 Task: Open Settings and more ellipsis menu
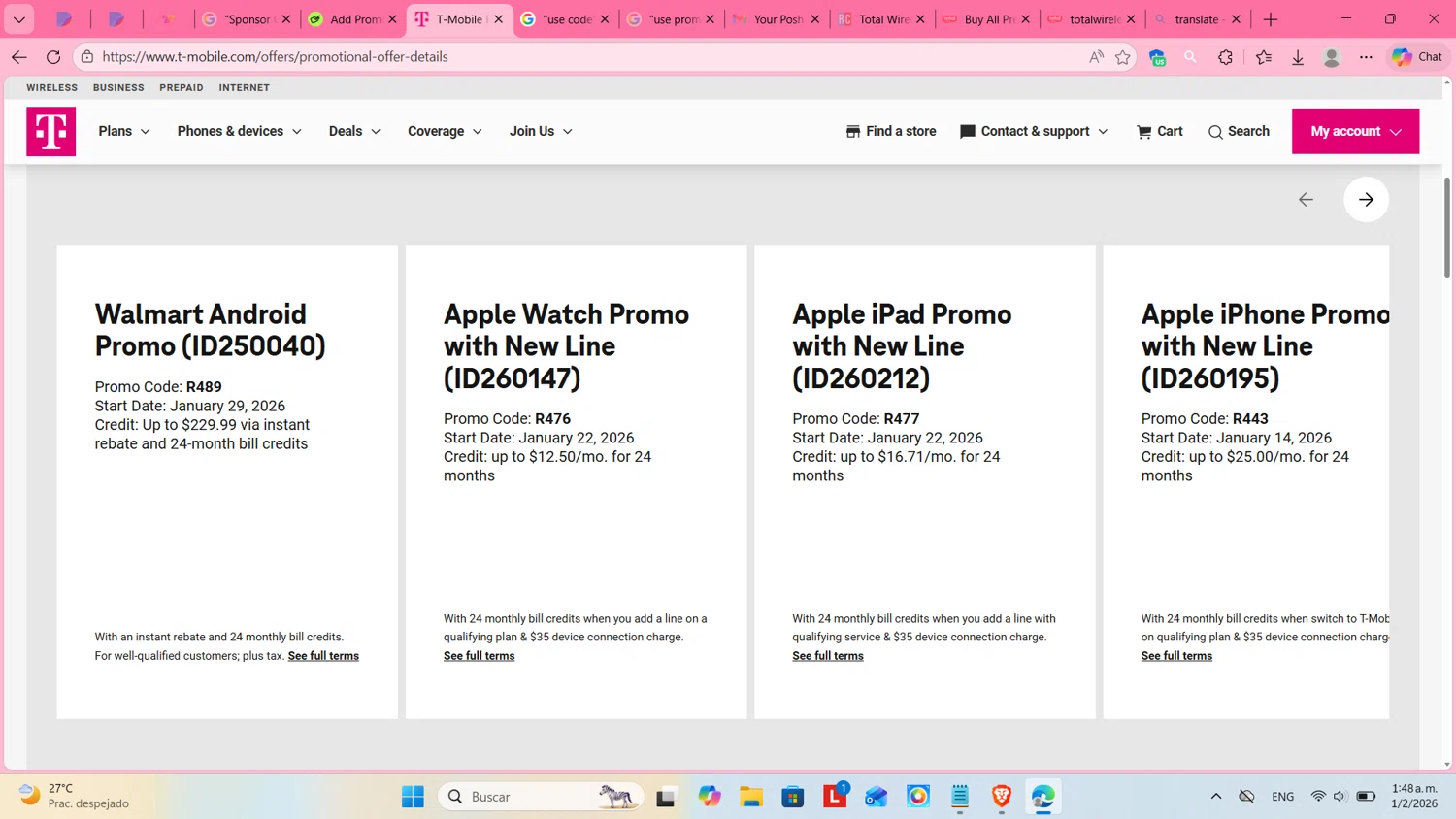[1366, 57]
